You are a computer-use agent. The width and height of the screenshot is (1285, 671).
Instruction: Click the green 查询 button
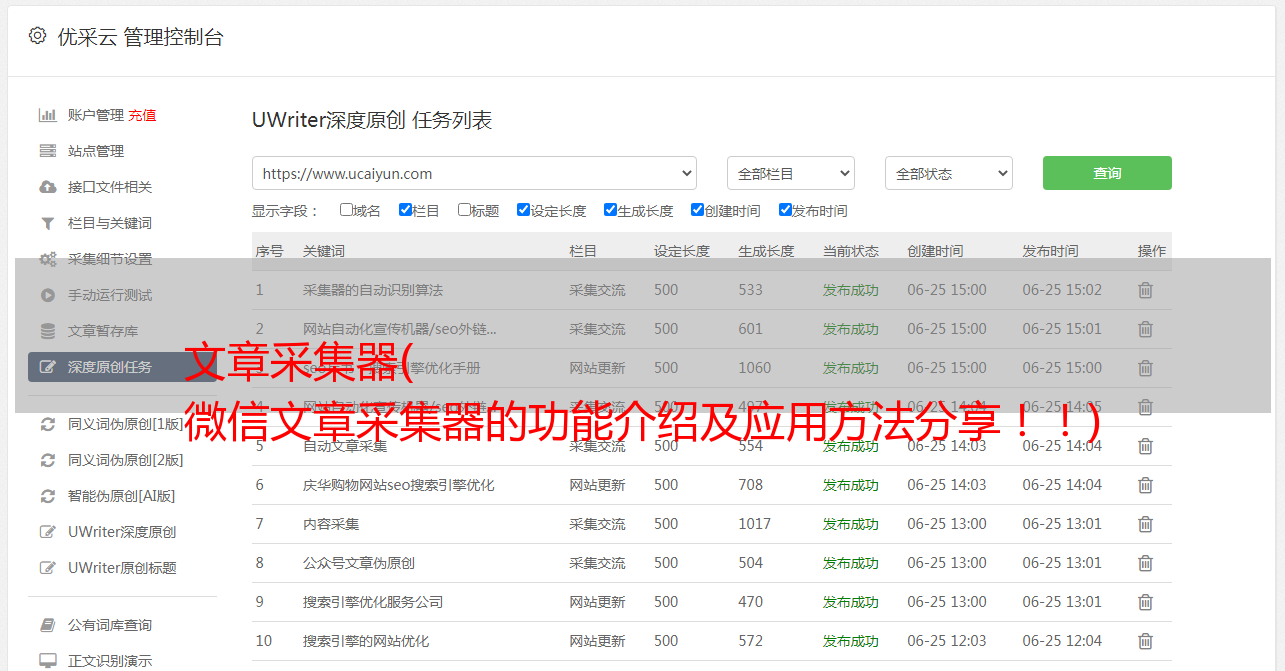click(x=1106, y=173)
